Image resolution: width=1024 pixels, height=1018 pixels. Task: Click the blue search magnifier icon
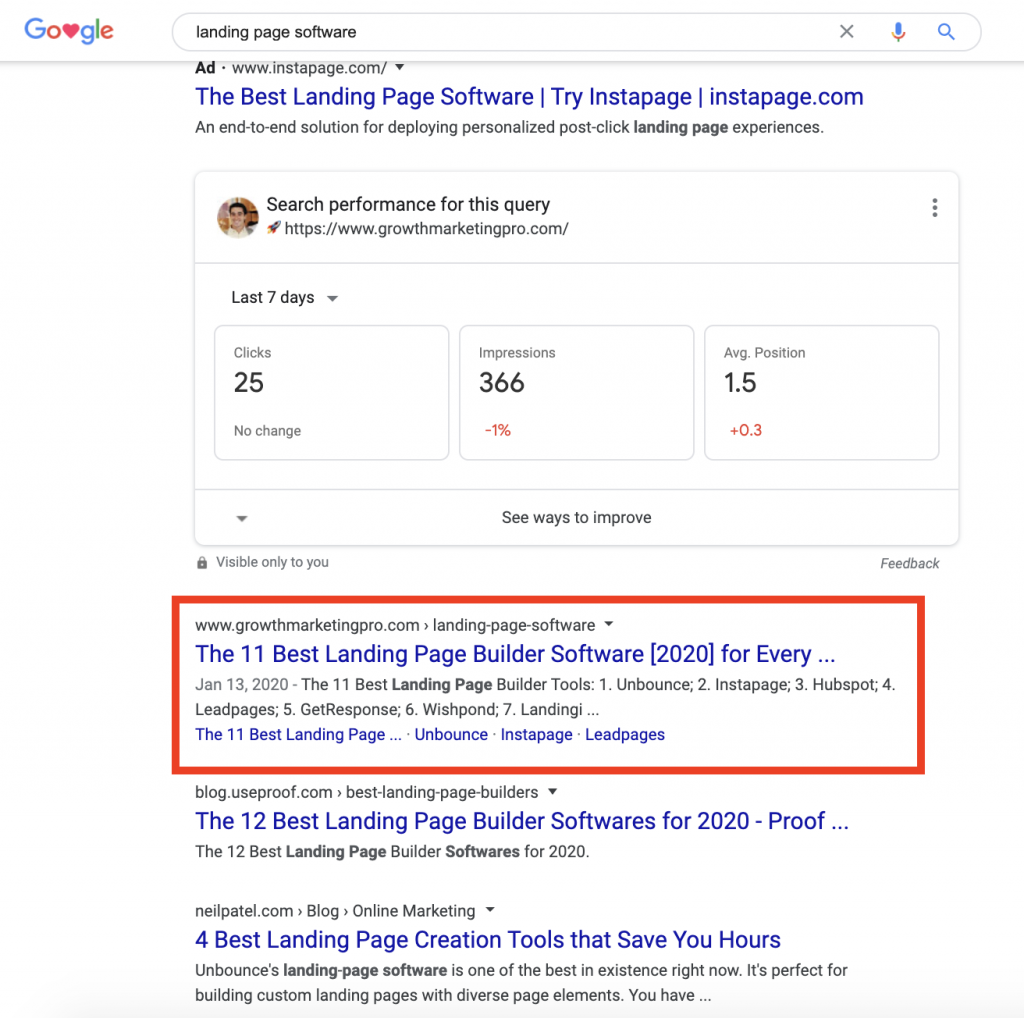point(946,31)
